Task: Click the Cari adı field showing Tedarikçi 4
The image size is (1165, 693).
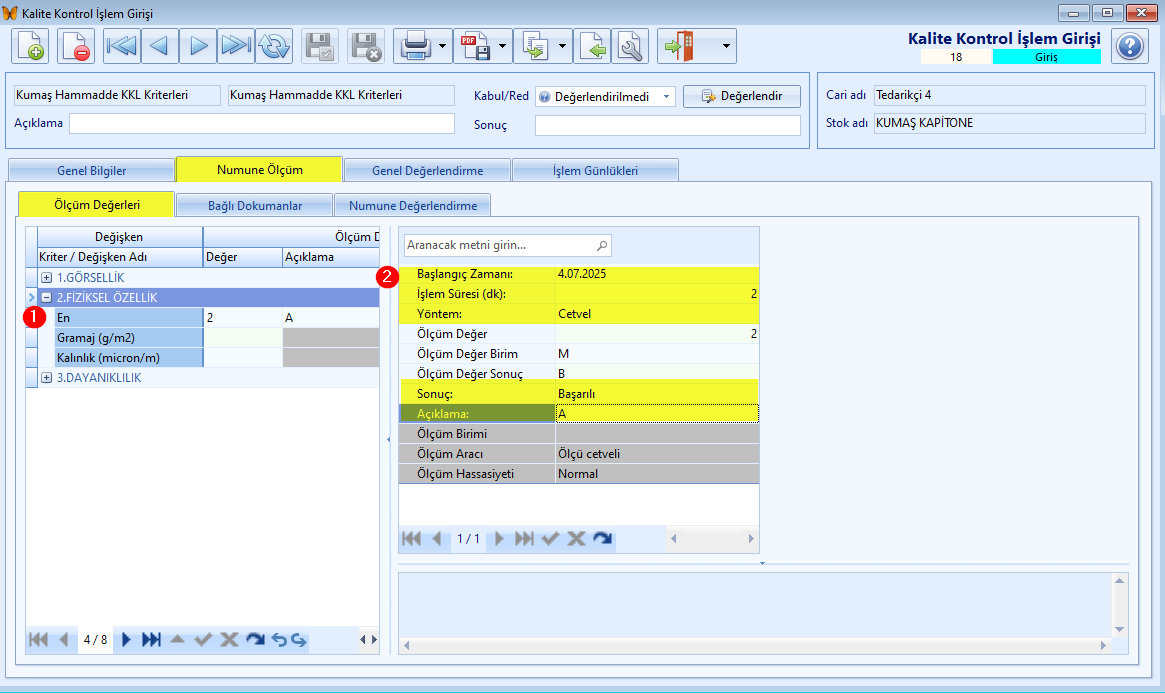Action: pos(1009,95)
